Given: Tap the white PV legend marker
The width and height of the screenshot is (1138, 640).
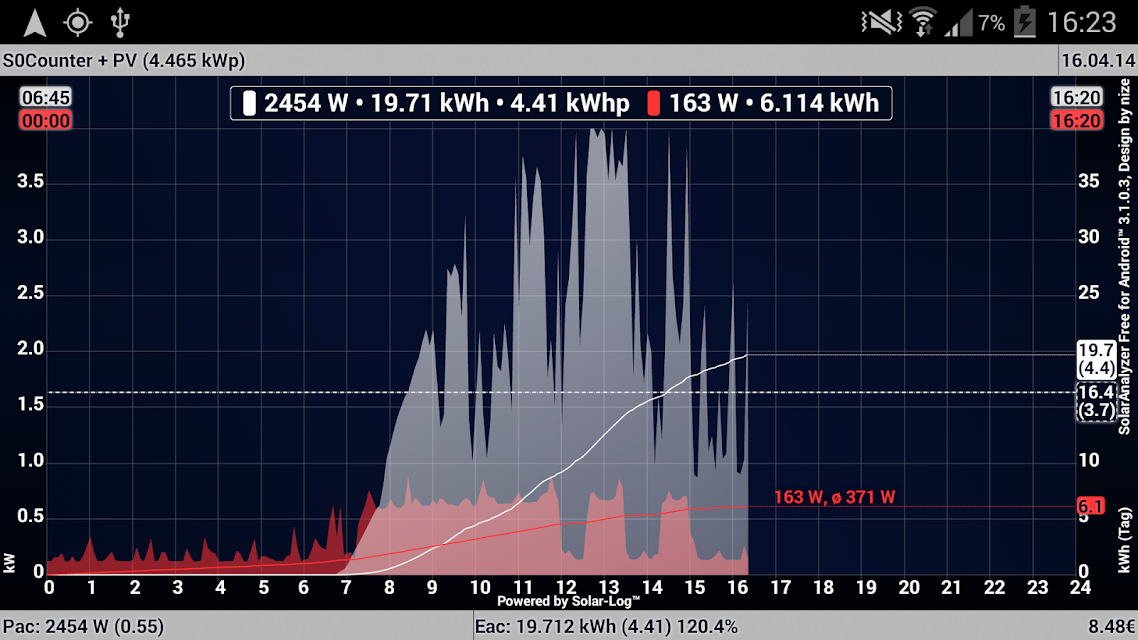Looking at the screenshot, I should click(x=249, y=103).
